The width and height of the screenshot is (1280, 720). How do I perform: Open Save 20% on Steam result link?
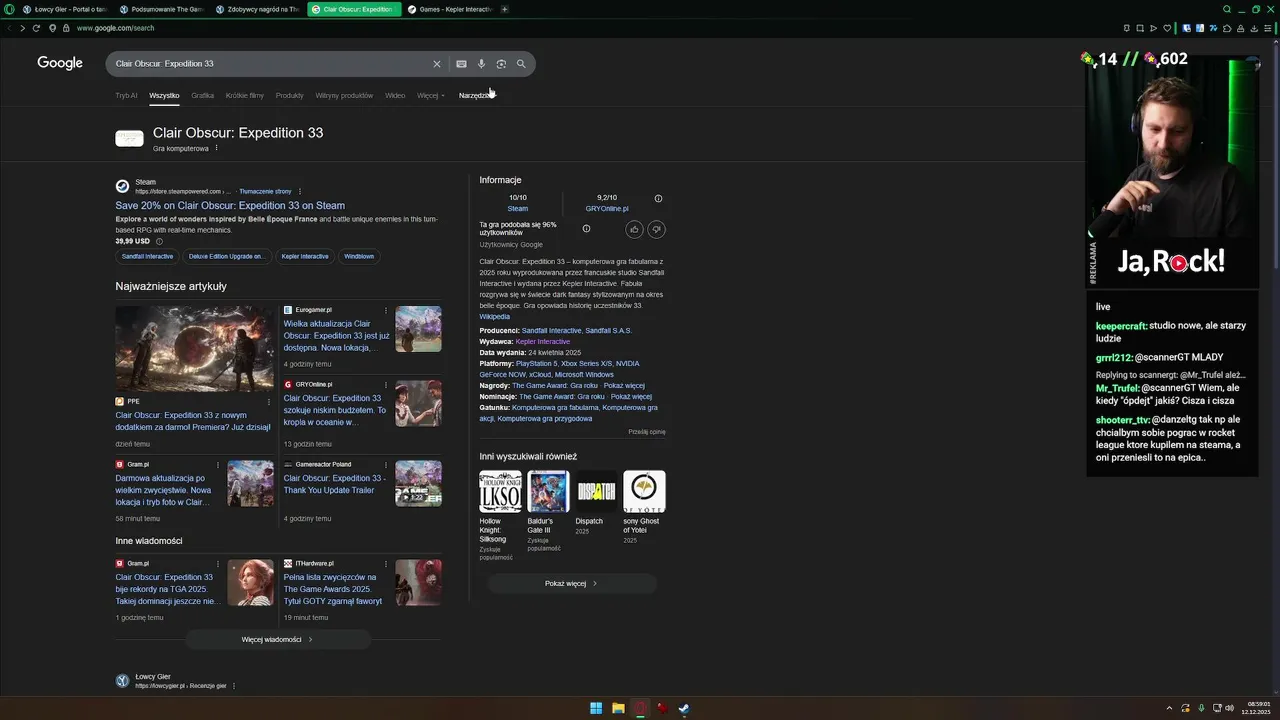click(230, 206)
